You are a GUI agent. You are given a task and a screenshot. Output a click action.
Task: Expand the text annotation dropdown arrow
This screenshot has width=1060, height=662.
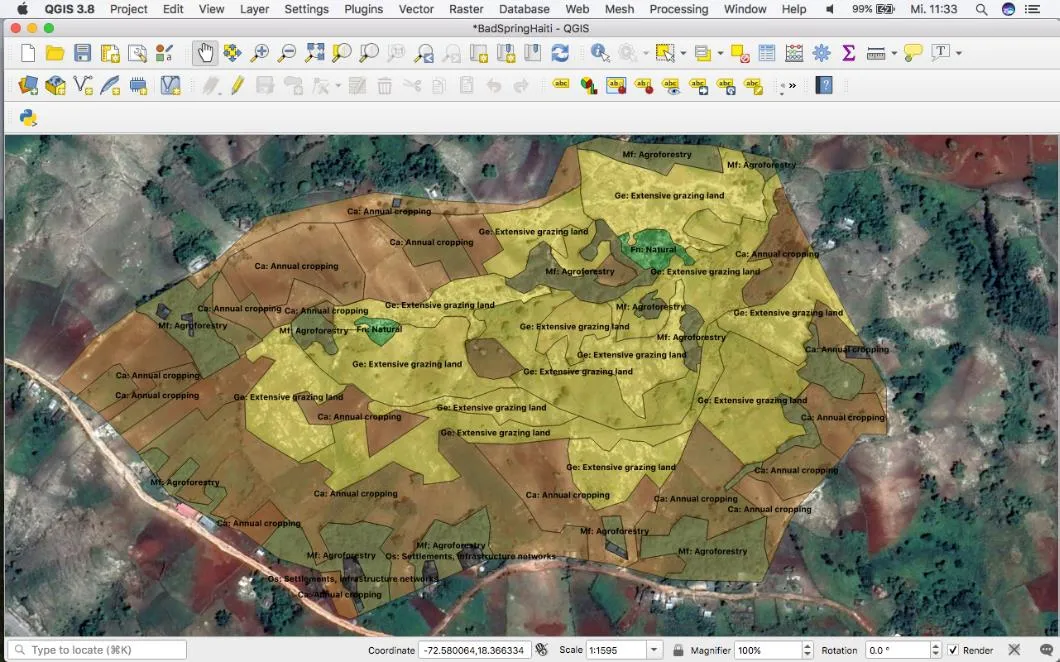click(959, 53)
